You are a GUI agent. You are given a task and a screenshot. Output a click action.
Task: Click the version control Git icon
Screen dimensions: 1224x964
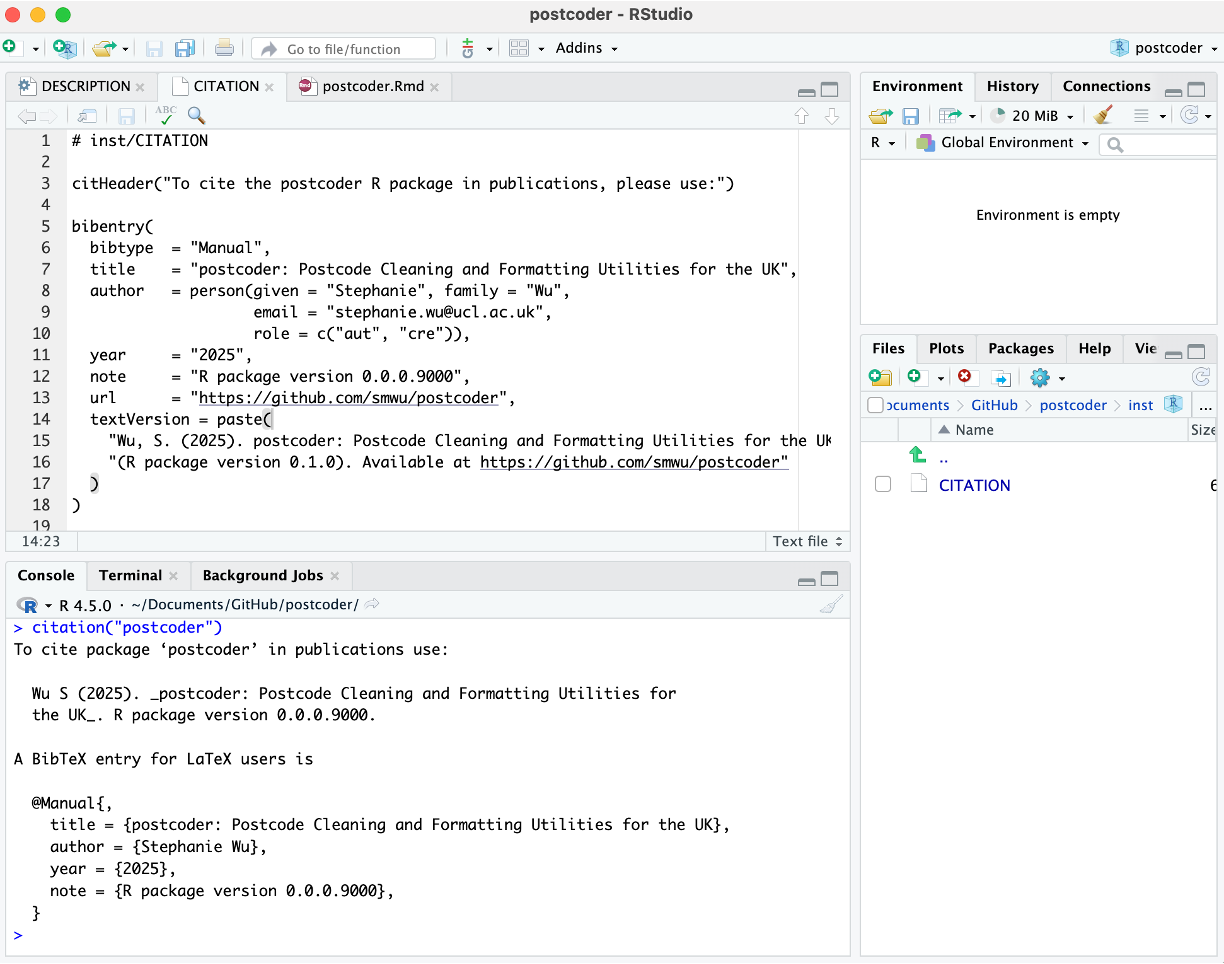point(468,48)
